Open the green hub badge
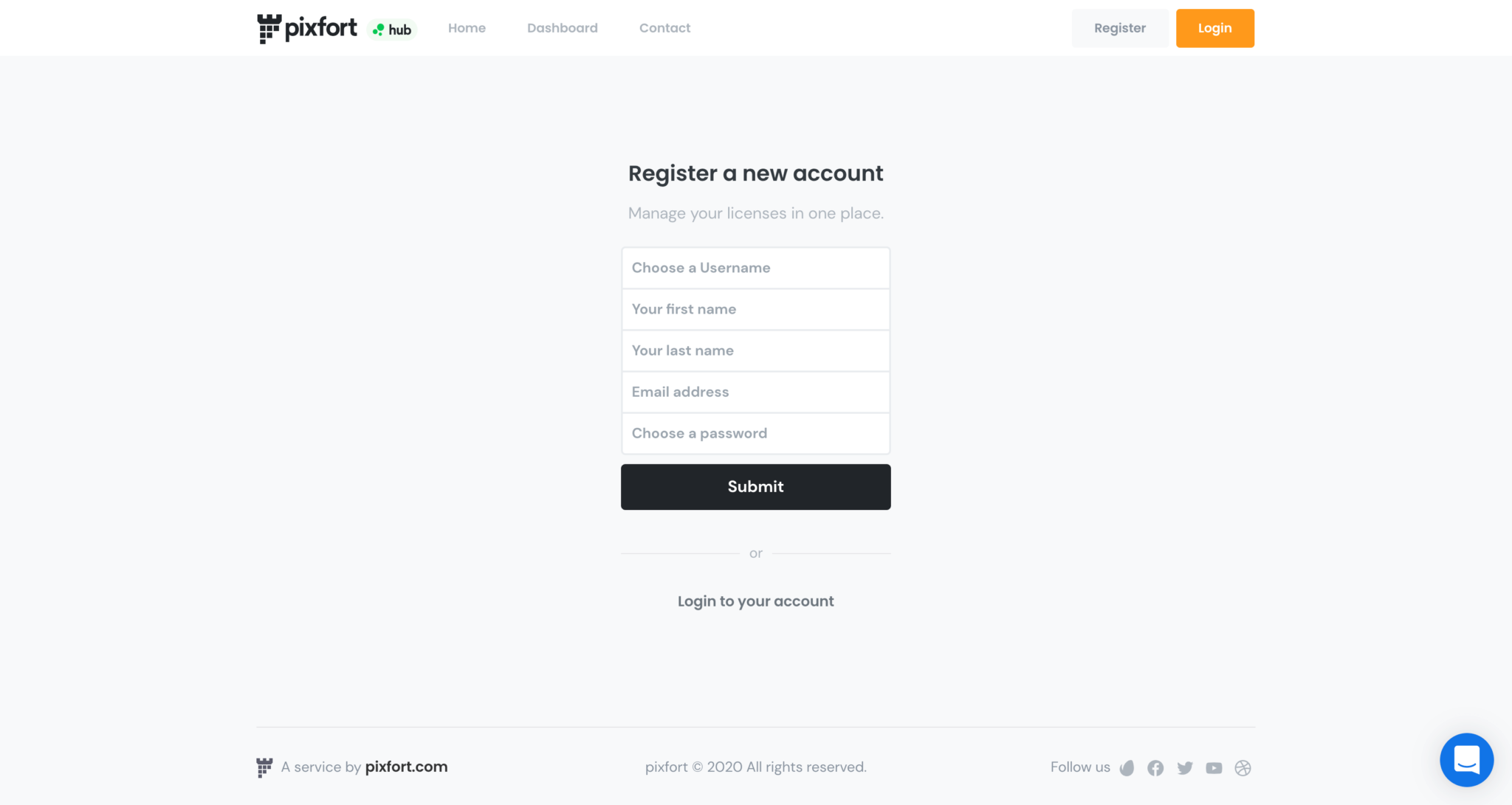 (392, 29)
